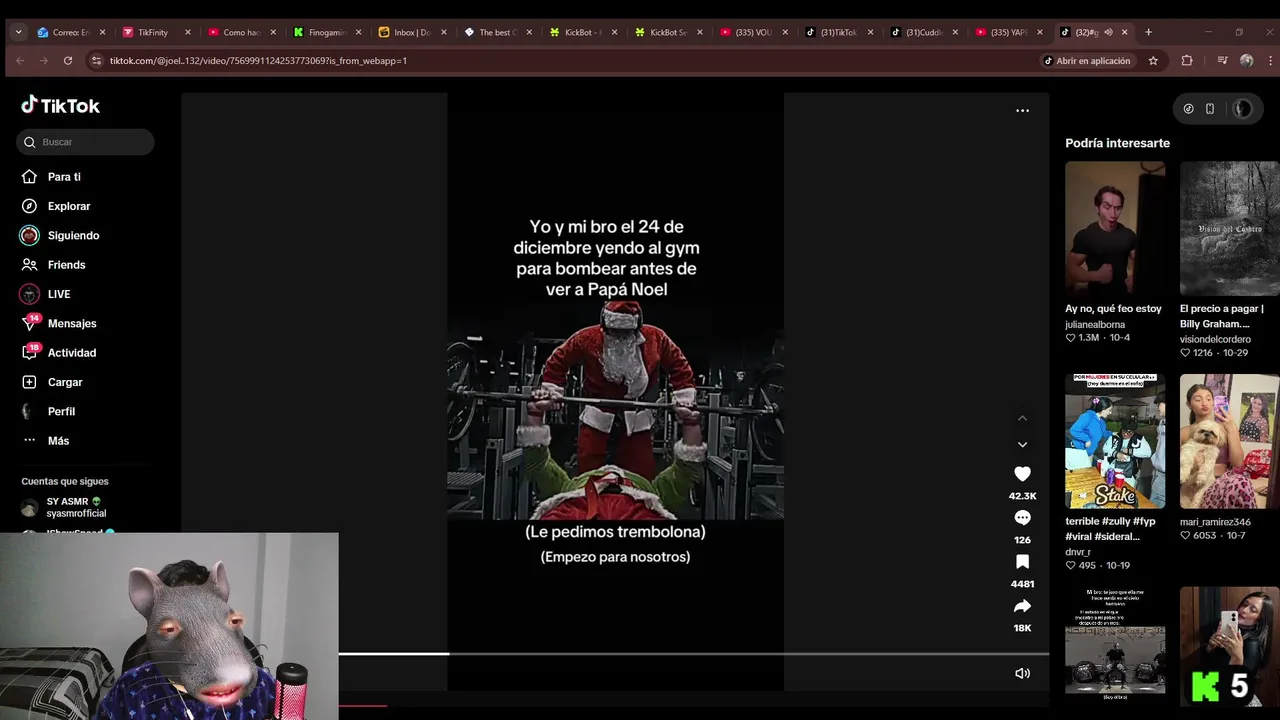Open the TikTok coins icon in header
Viewport: 1280px width, 720px height.
tap(1188, 109)
